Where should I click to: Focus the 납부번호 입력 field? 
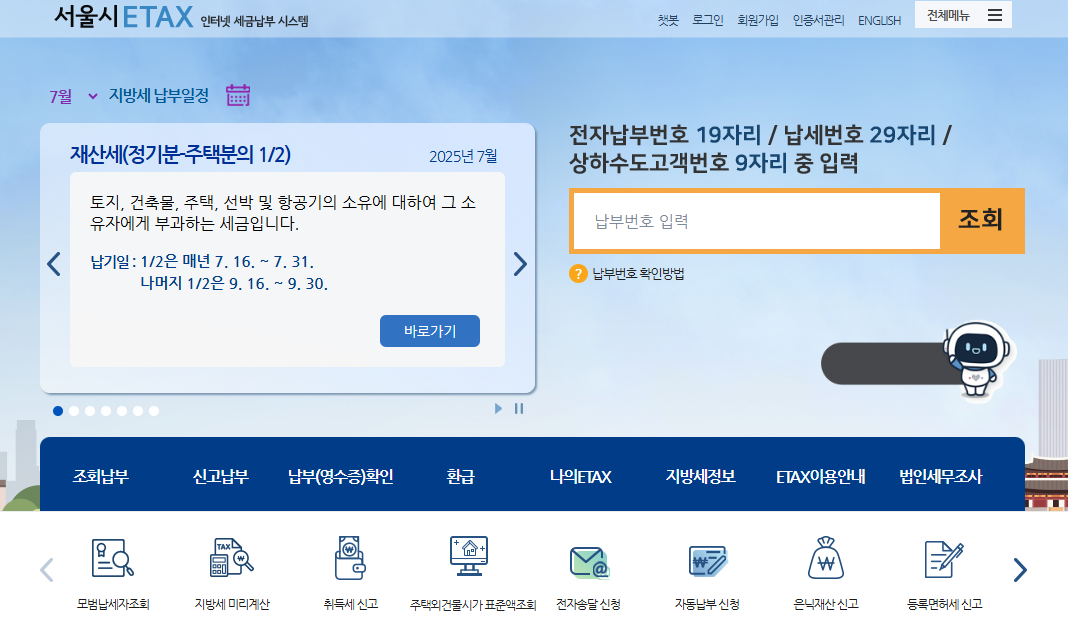click(x=757, y=221)
